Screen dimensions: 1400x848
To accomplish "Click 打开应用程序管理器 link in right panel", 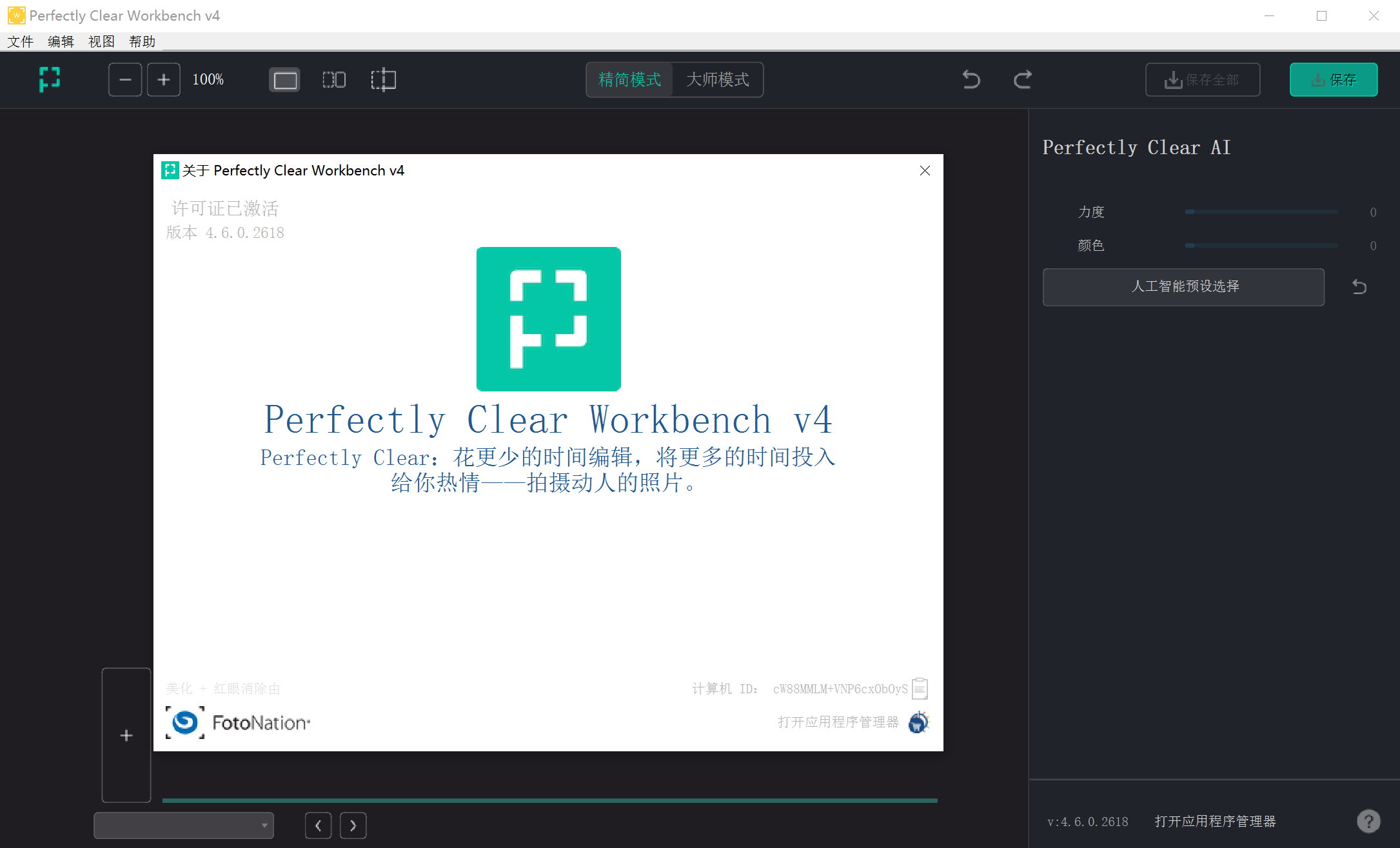I will point(1216,822).
